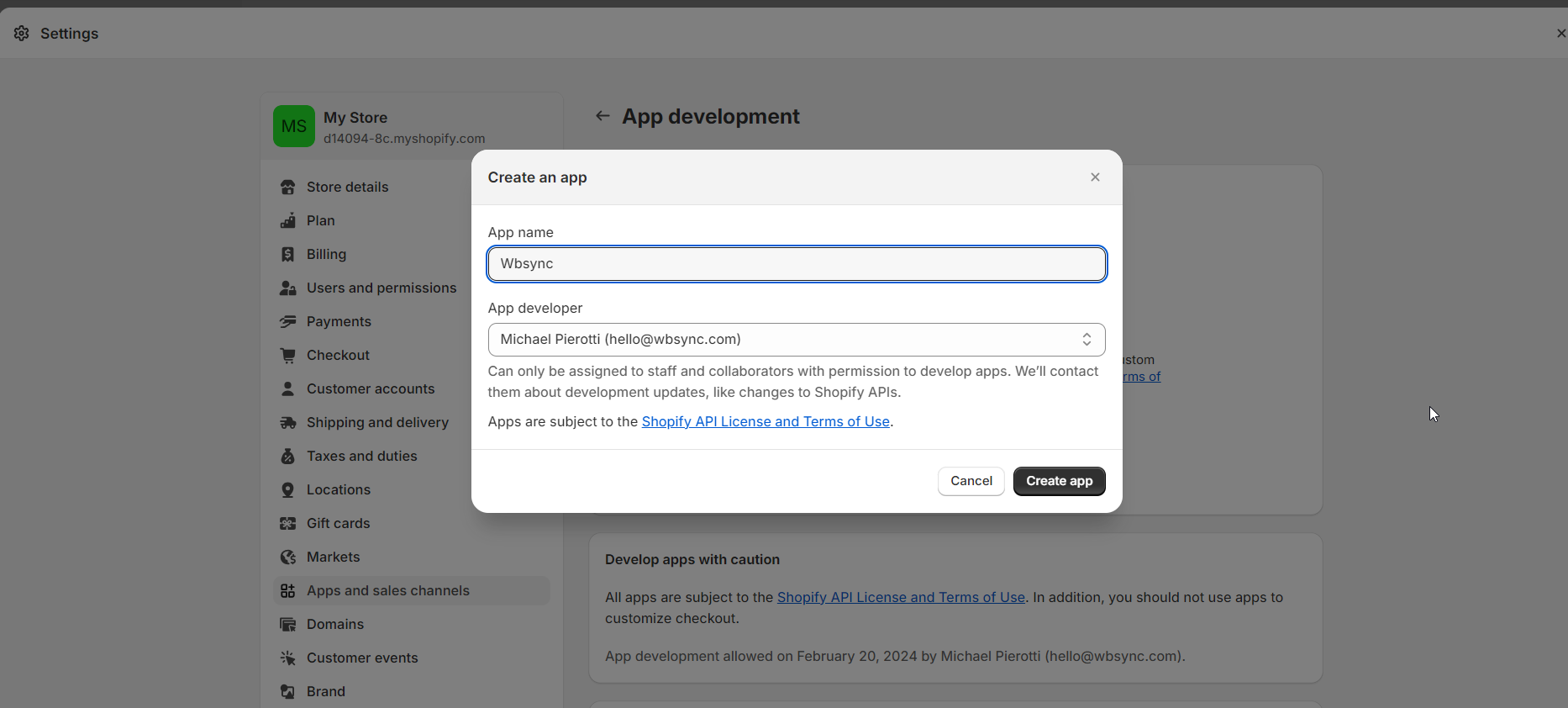Go to Shipping and delivery settings
The image size is (1568, 708).
[377, 422]
